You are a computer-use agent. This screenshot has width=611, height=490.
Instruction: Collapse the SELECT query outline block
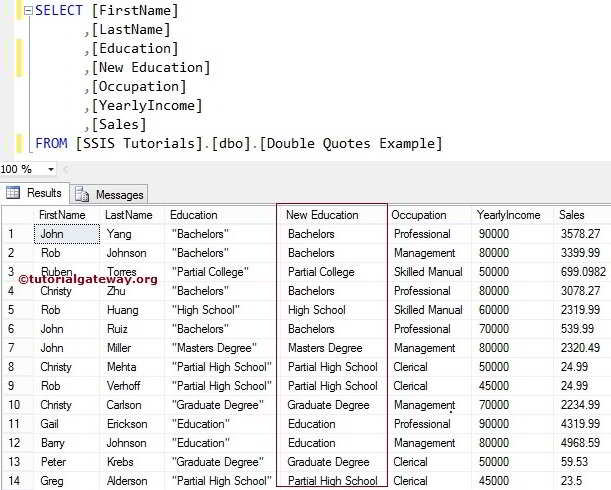28,11
